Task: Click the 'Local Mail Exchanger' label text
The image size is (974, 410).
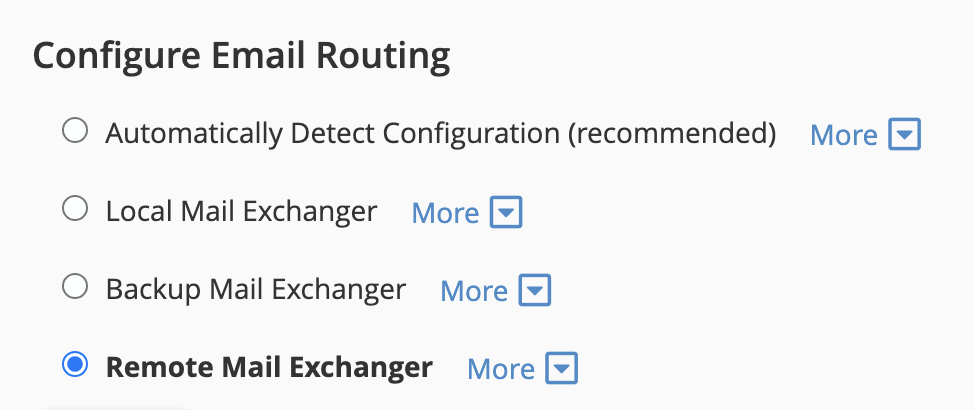Action: click(x=241, y=211)
